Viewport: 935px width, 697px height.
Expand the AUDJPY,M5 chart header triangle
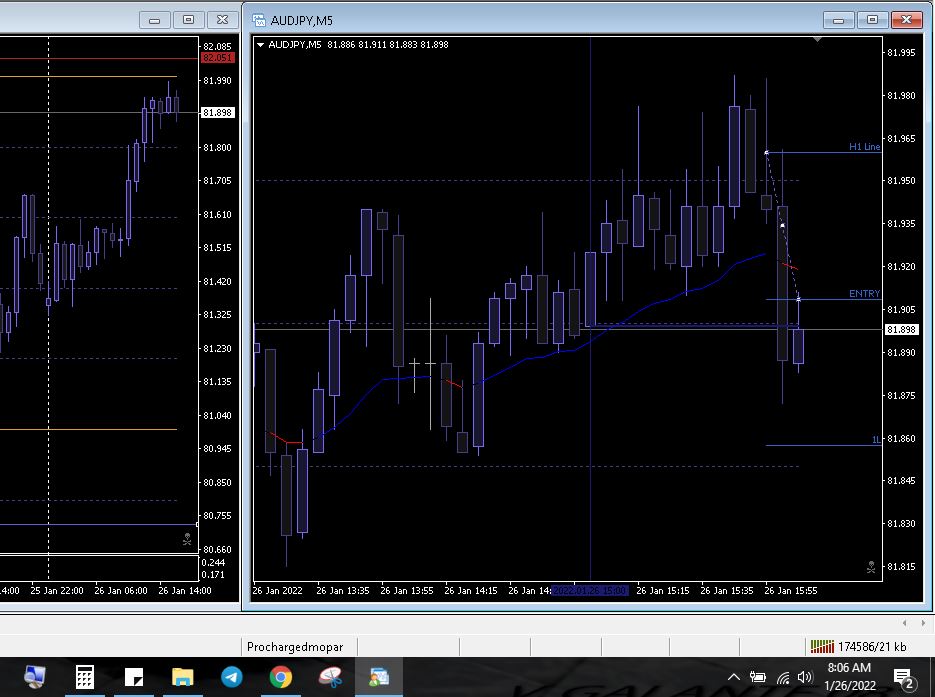pyautogui.click(x=261, y=44)
